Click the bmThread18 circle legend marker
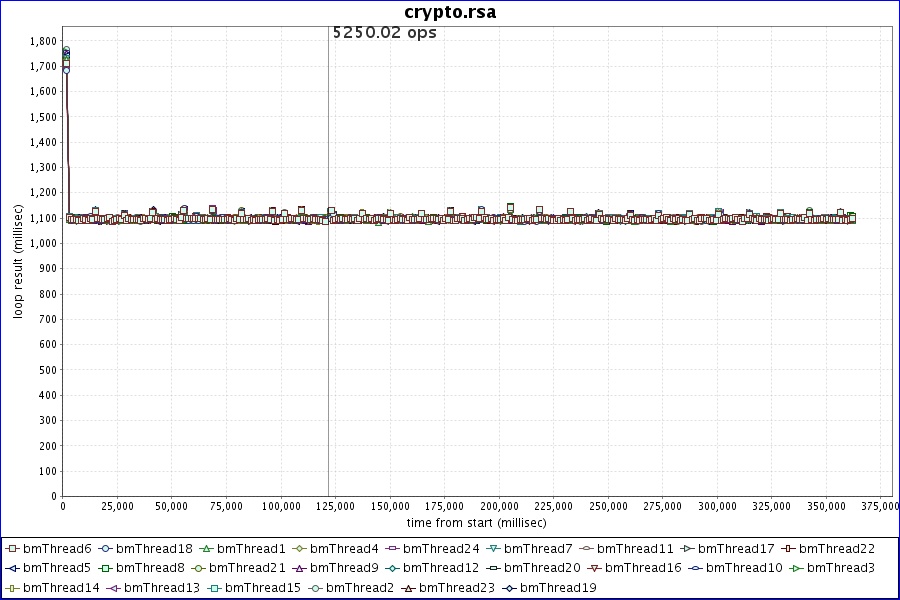 105,549
